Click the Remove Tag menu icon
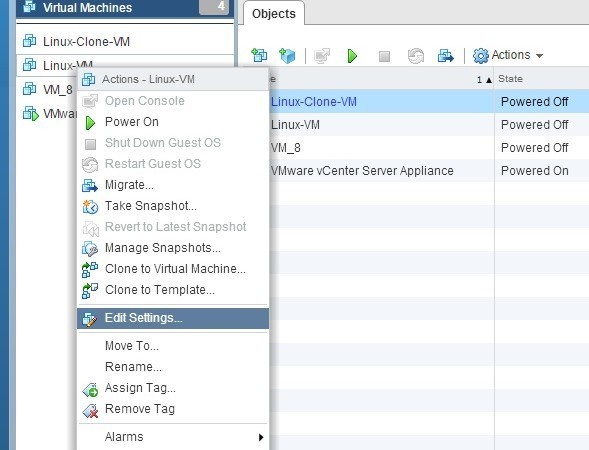Image resolution: width=589 pixels, height=450 pixels. click(90, 411)
